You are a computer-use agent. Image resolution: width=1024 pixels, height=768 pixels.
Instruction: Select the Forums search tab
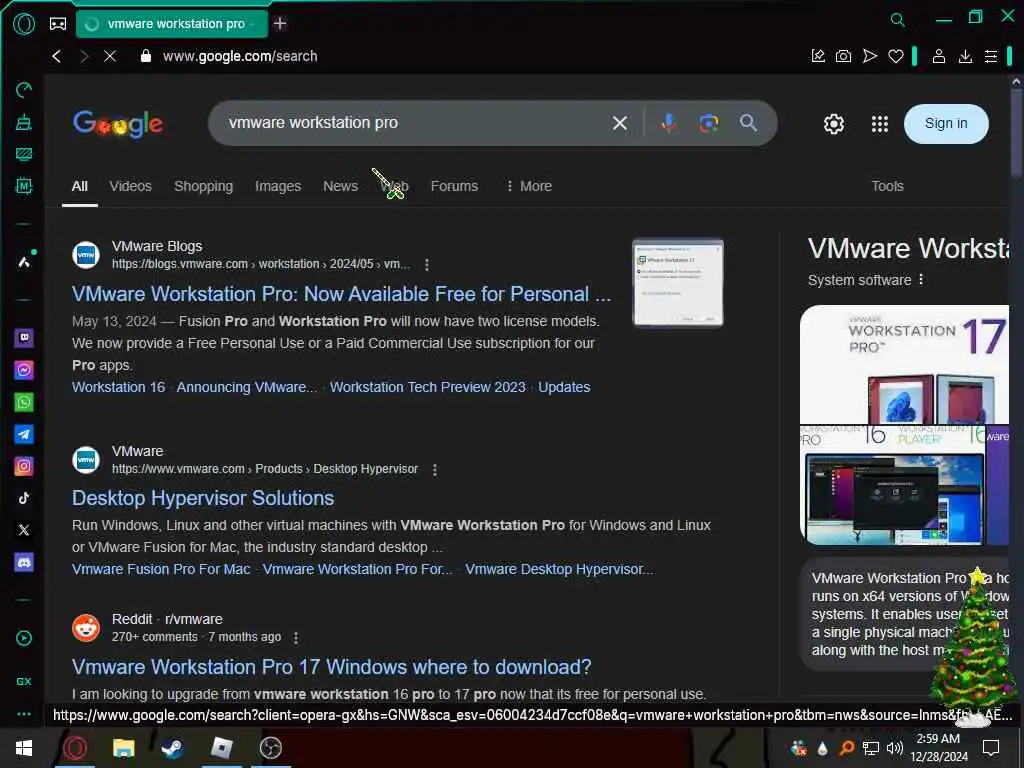coord(454,186)
